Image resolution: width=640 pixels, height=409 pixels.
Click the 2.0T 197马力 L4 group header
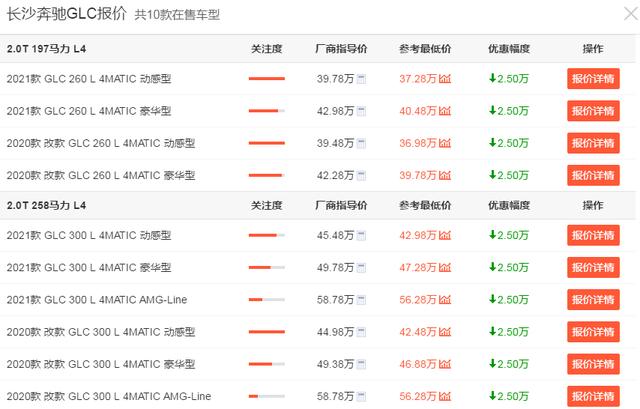47,49
